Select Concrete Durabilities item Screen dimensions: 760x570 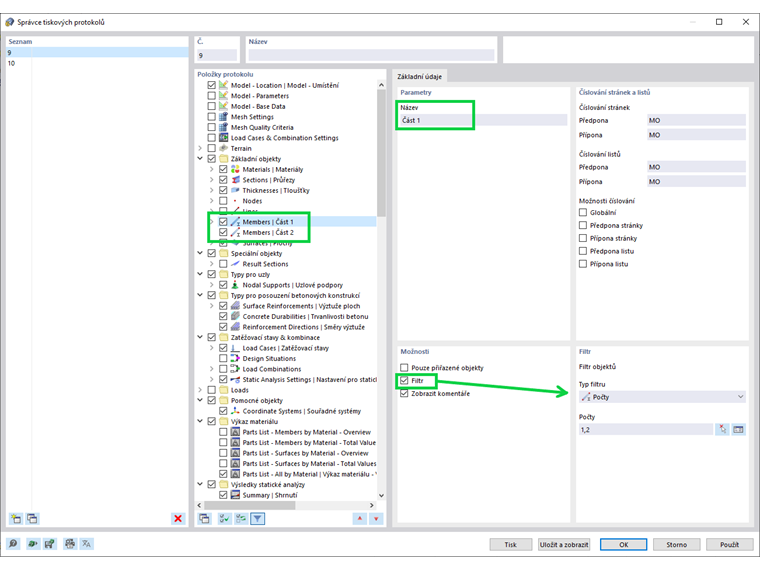point(305,317)
